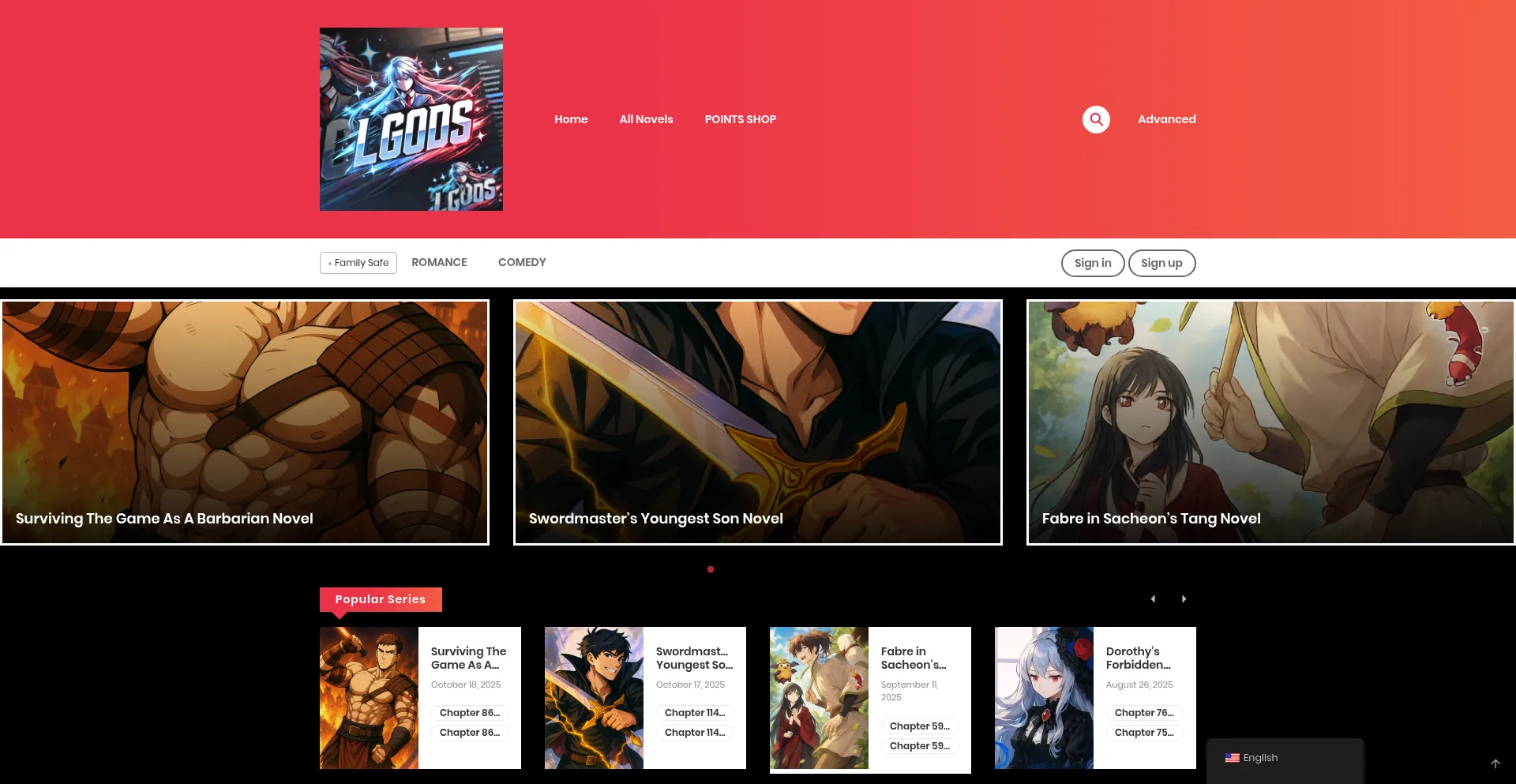The width and height of the screenshot is (1516, 784).
Task: Click the Sign in button
Action: tap(1093, 263)
